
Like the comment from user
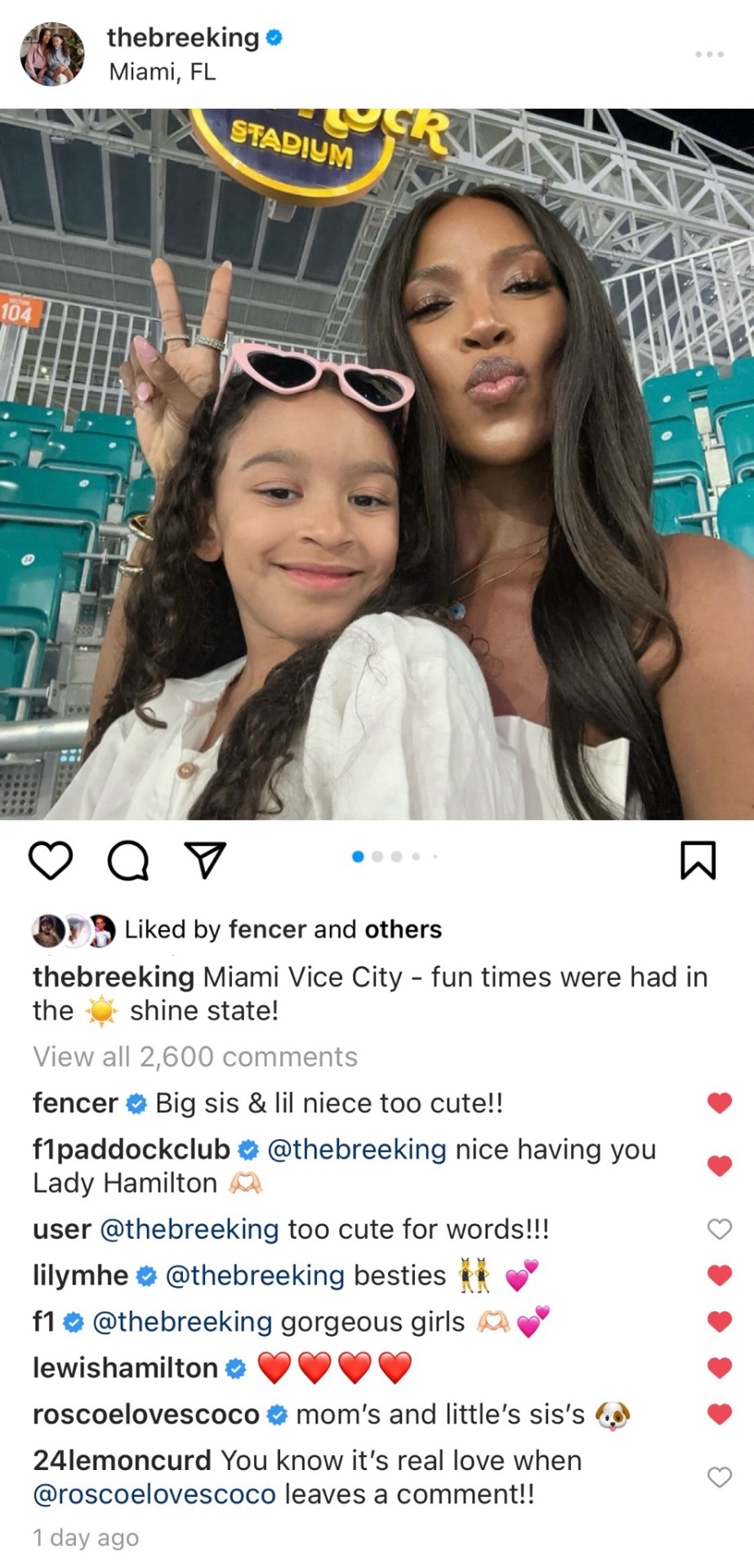[719, 1228]
